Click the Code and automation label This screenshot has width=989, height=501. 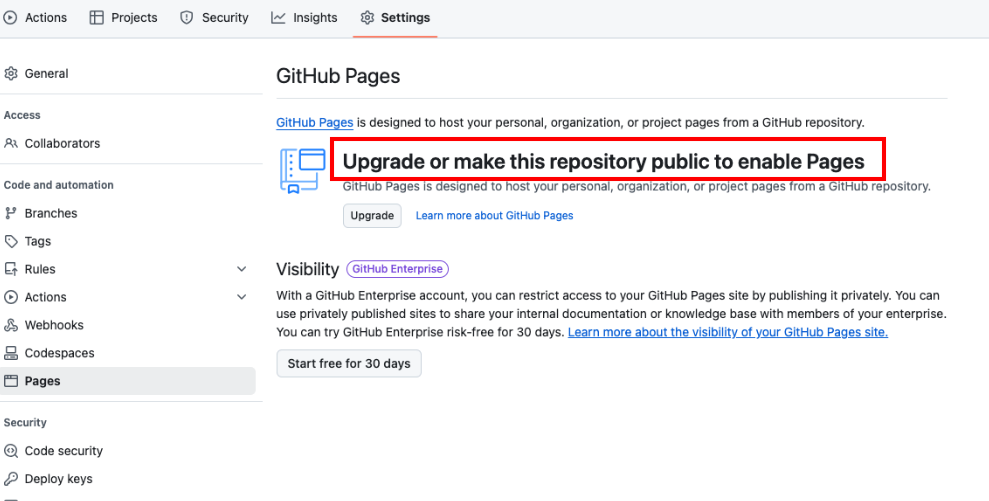[59, 185]
